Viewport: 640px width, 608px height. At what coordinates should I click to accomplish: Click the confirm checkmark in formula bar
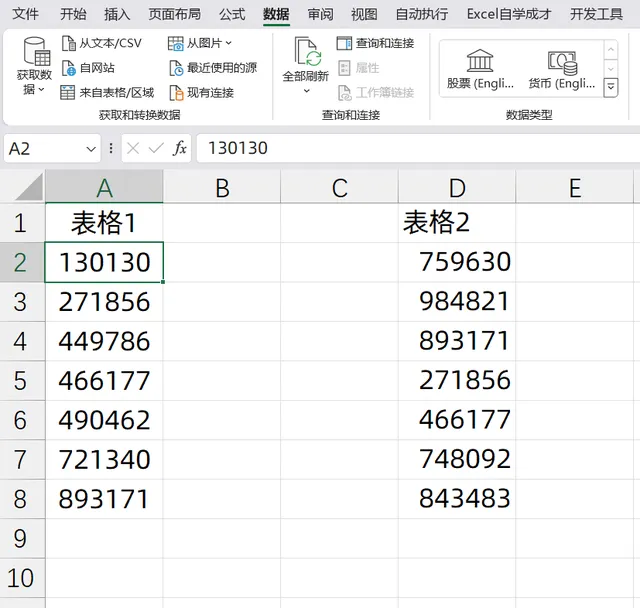(x=156, y=148)
